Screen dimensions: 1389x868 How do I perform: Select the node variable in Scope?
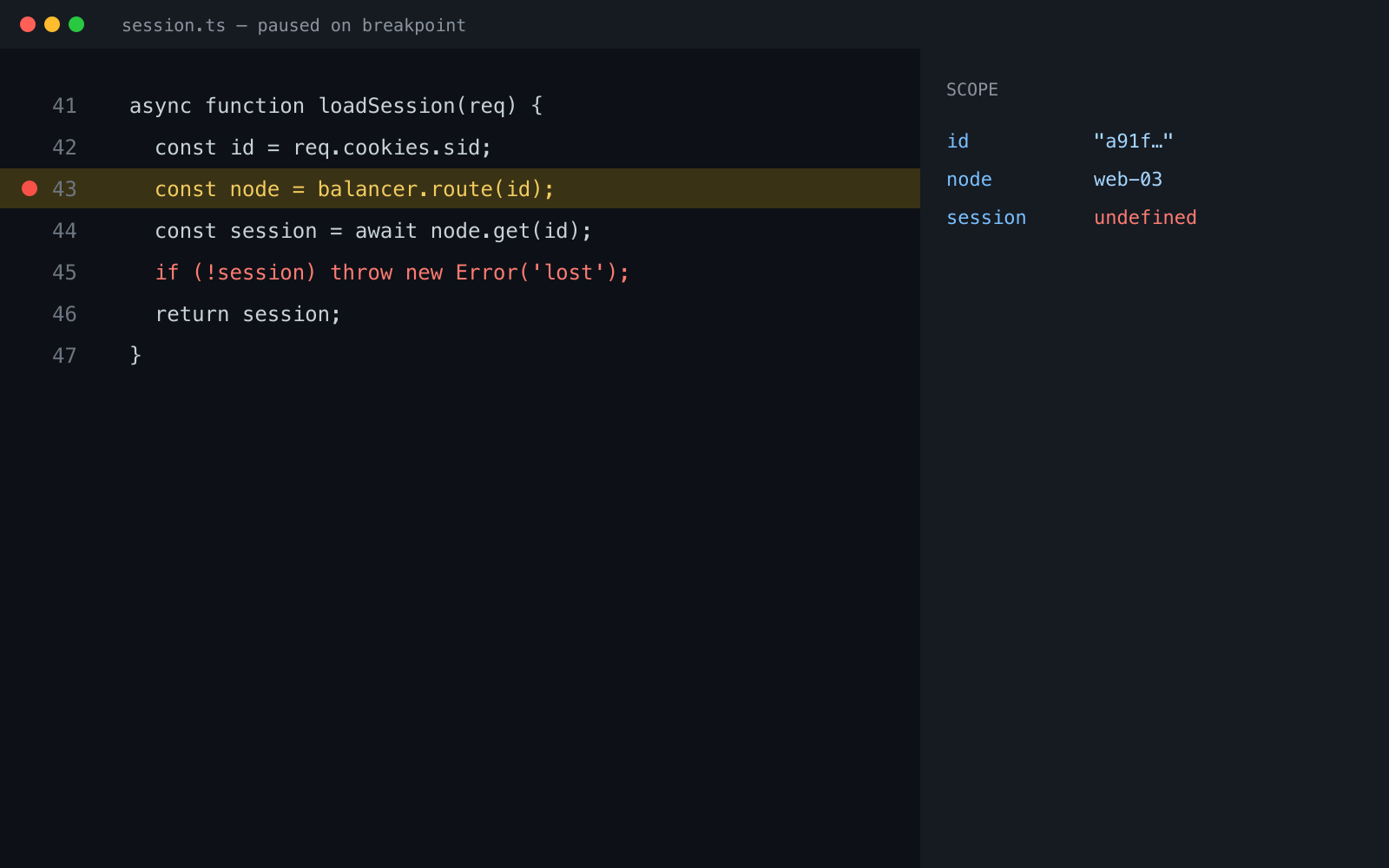(x=969, y=180)
